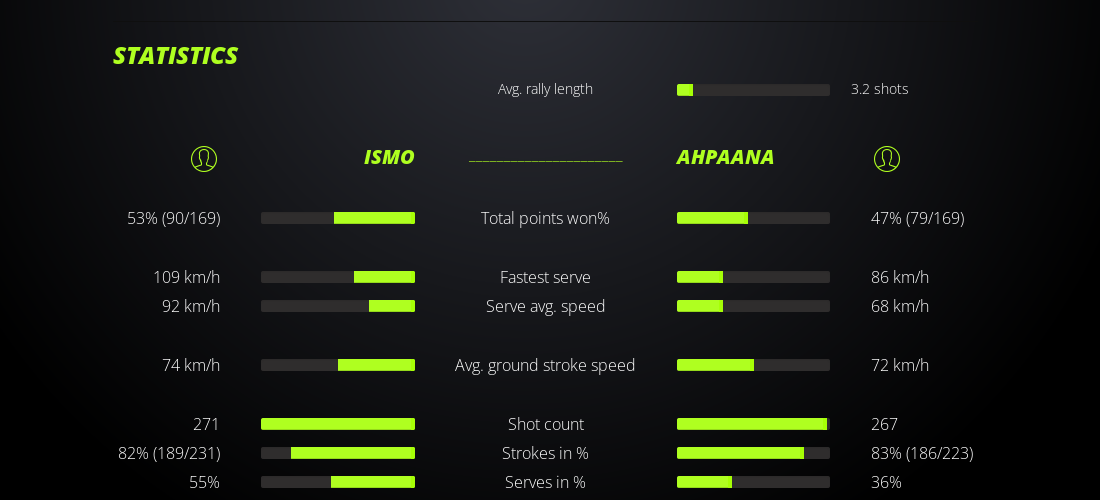The height and width of the screenshot is (500, 1100).
Task: Click Ismo's shot count bar
Action: pos(338,424)
